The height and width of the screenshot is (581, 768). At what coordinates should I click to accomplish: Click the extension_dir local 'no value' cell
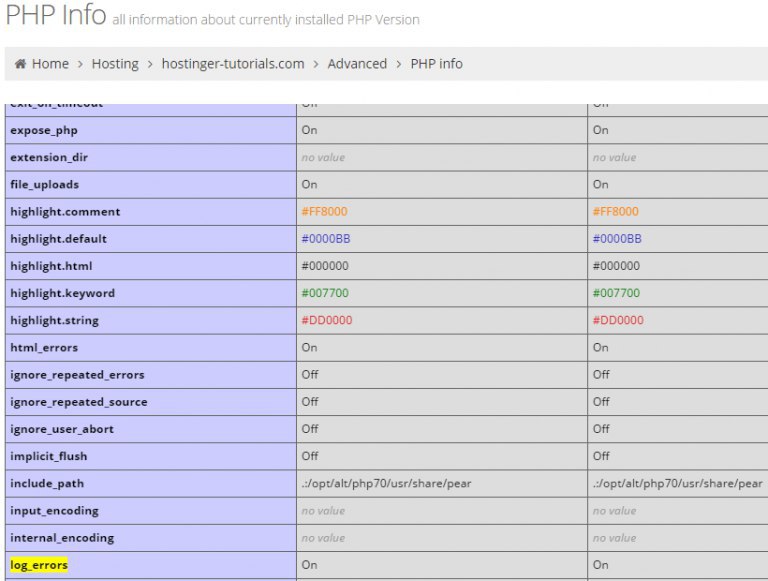[323, 158]
